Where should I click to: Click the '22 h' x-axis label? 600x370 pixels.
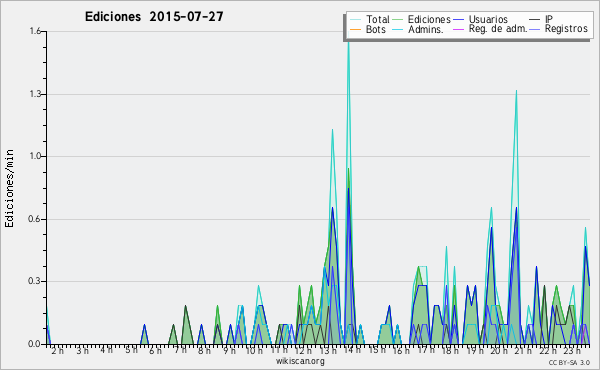tap(548, 350)
